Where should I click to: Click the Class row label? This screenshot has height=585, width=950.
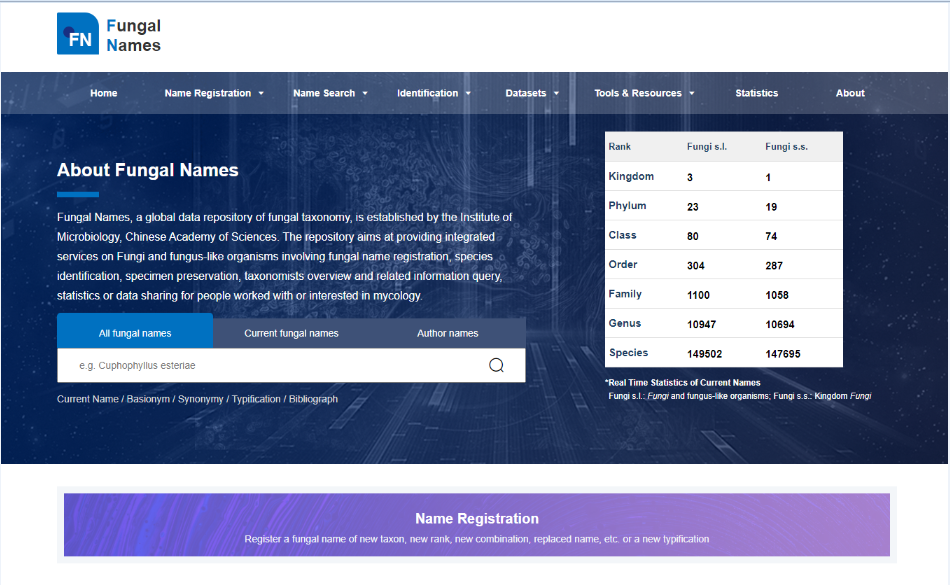[623, 235]
